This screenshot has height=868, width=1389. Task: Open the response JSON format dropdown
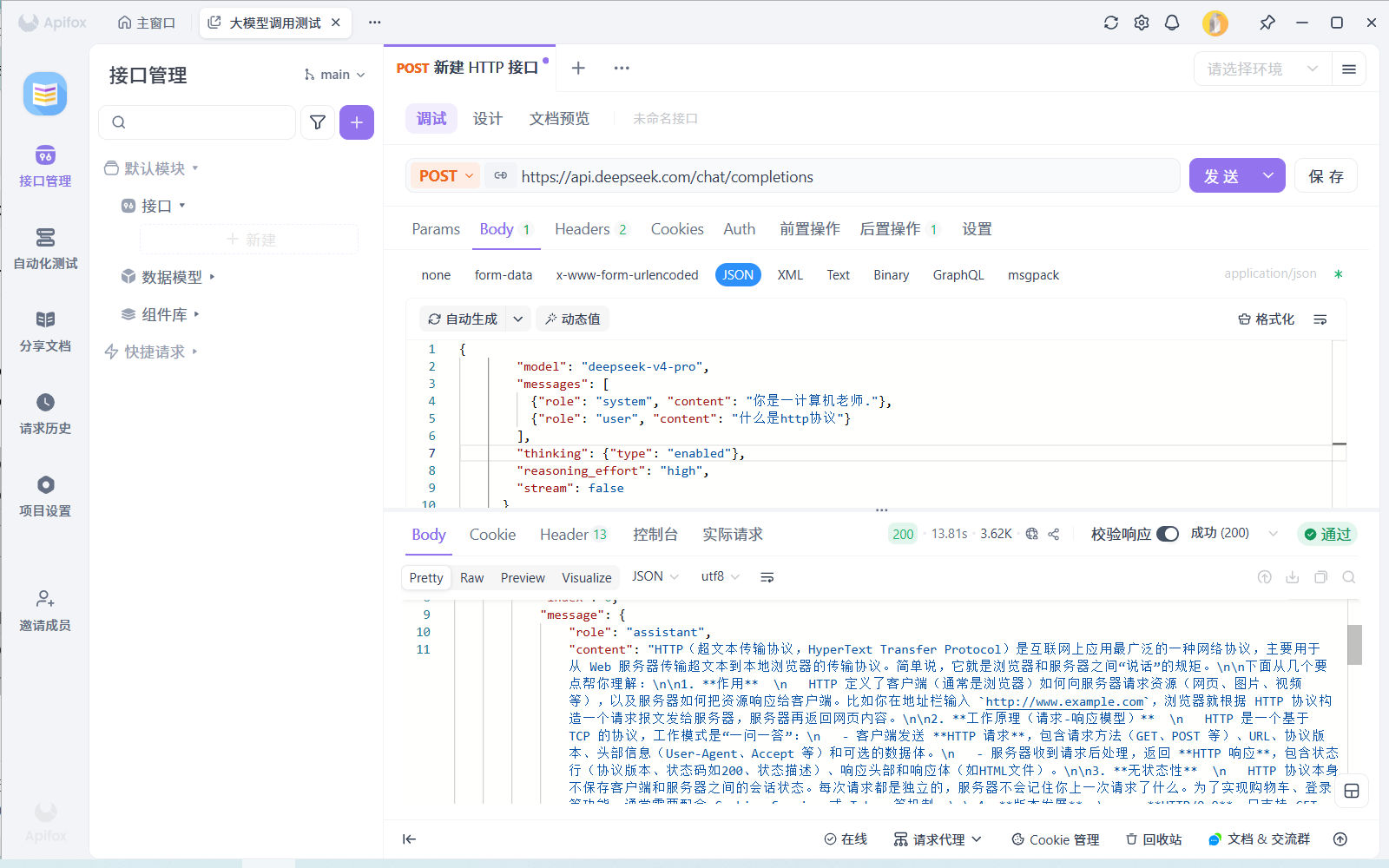click(x=655, y=576)
